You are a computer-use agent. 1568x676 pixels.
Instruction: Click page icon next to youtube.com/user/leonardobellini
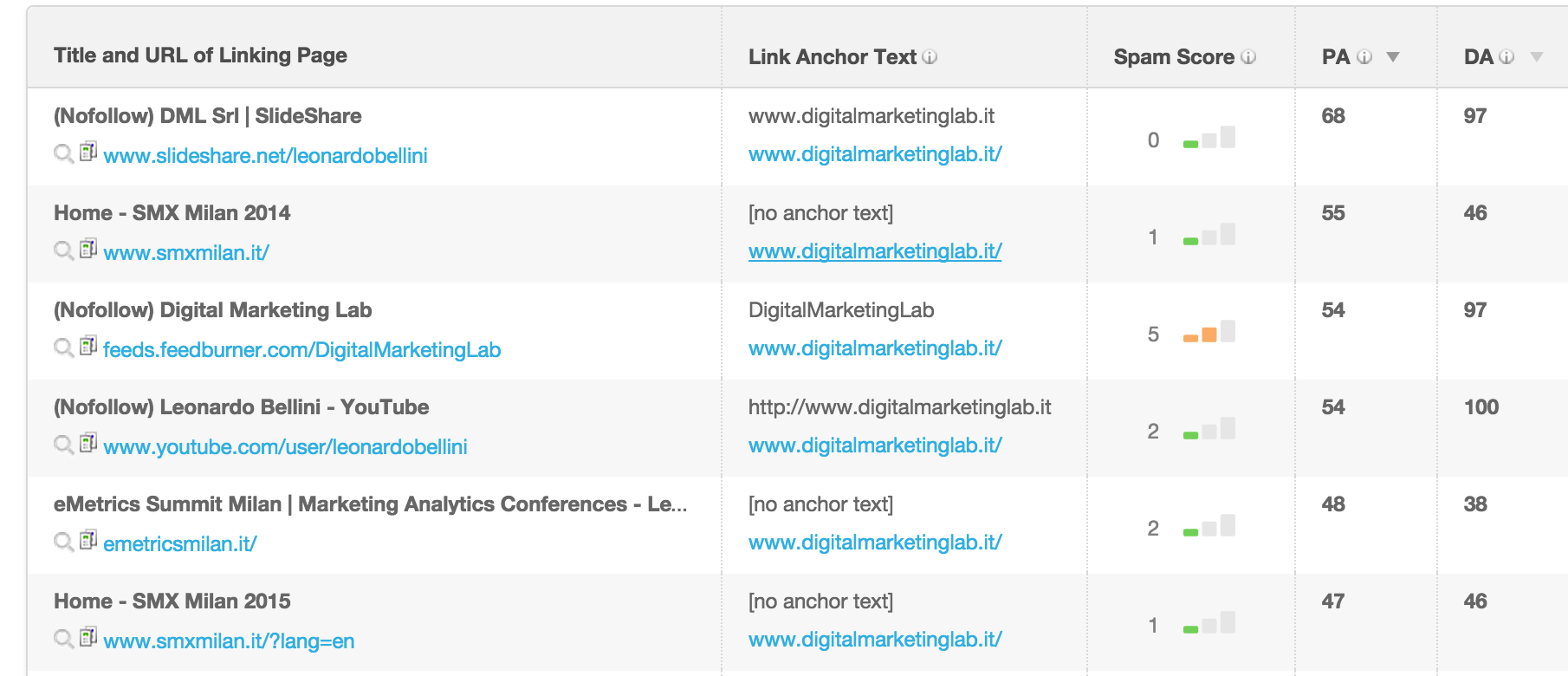pyautogui.click(x=88, y=444)
